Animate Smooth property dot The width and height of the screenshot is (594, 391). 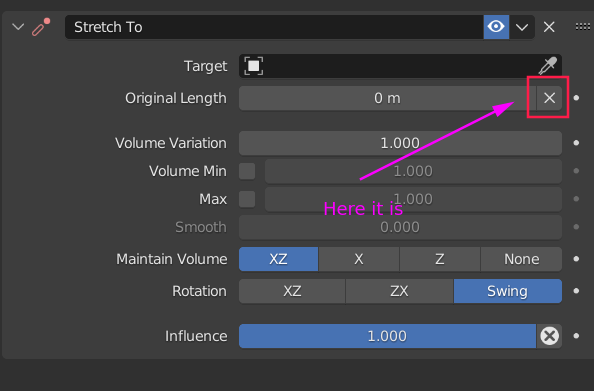pos(576,227)
